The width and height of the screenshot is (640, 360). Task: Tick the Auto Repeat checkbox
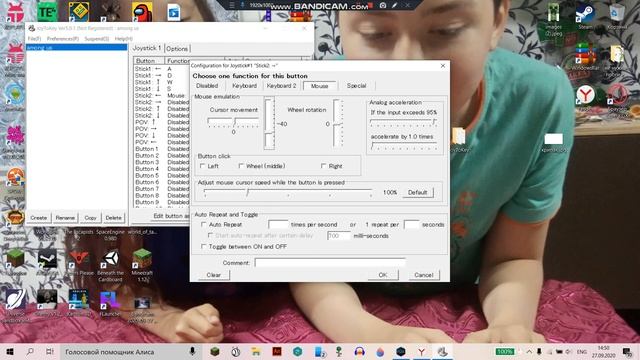tap(203, 224)
